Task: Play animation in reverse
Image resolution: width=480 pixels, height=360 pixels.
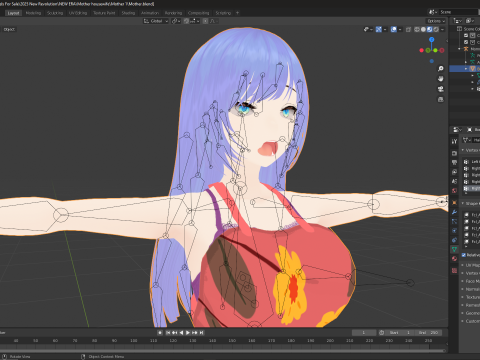Action: click(x=181, y=333)
